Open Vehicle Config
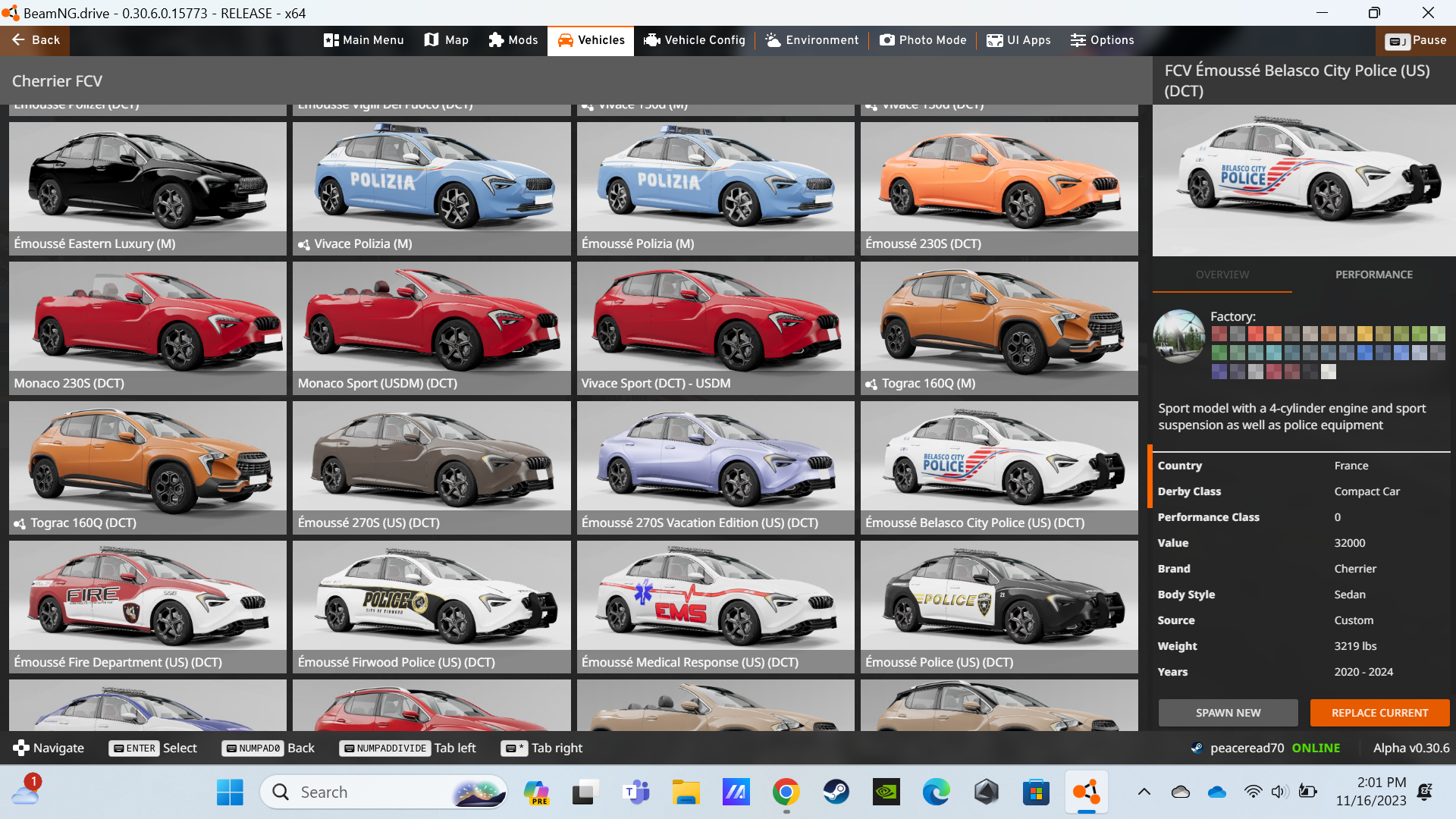Viewport: 1456px width, 819px height. point(695,40)
